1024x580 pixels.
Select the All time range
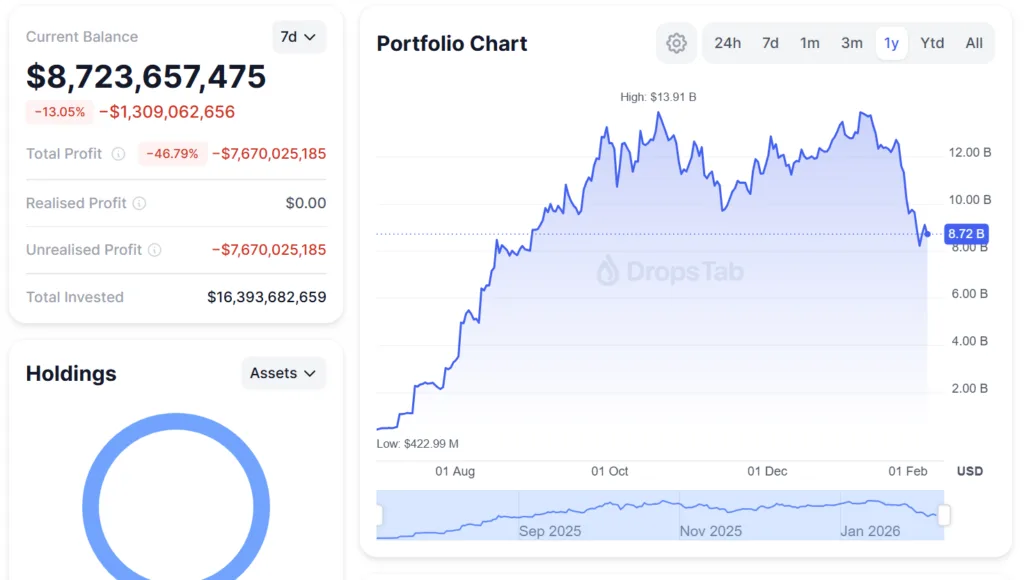point(973,43)
